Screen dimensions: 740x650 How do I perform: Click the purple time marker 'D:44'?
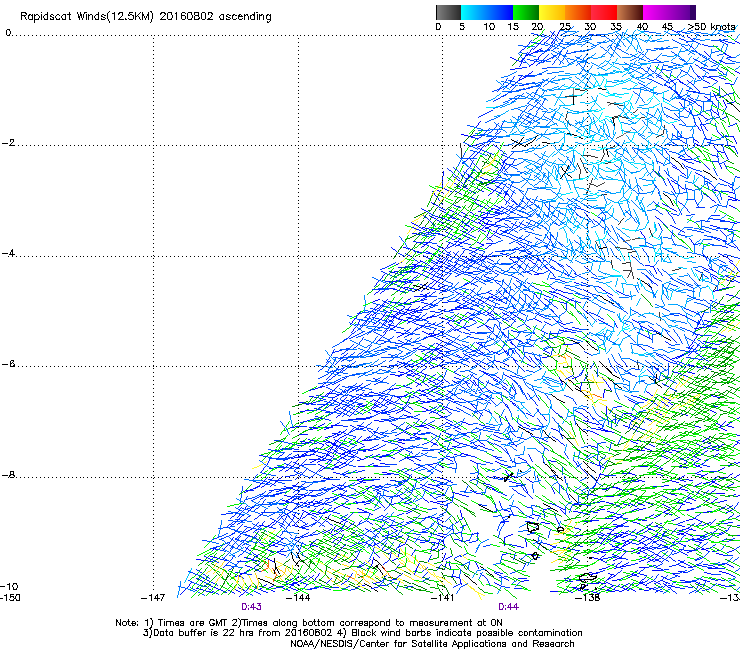coord(508,607)
